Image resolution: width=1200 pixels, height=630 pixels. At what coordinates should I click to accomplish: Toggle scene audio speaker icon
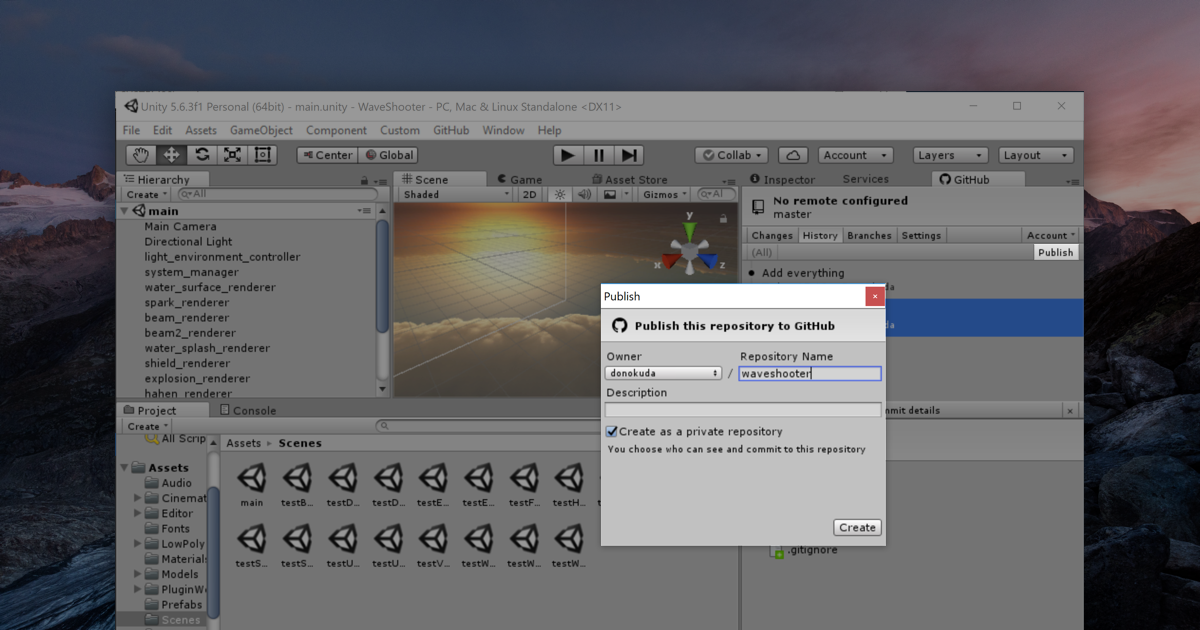pos(585,195)
